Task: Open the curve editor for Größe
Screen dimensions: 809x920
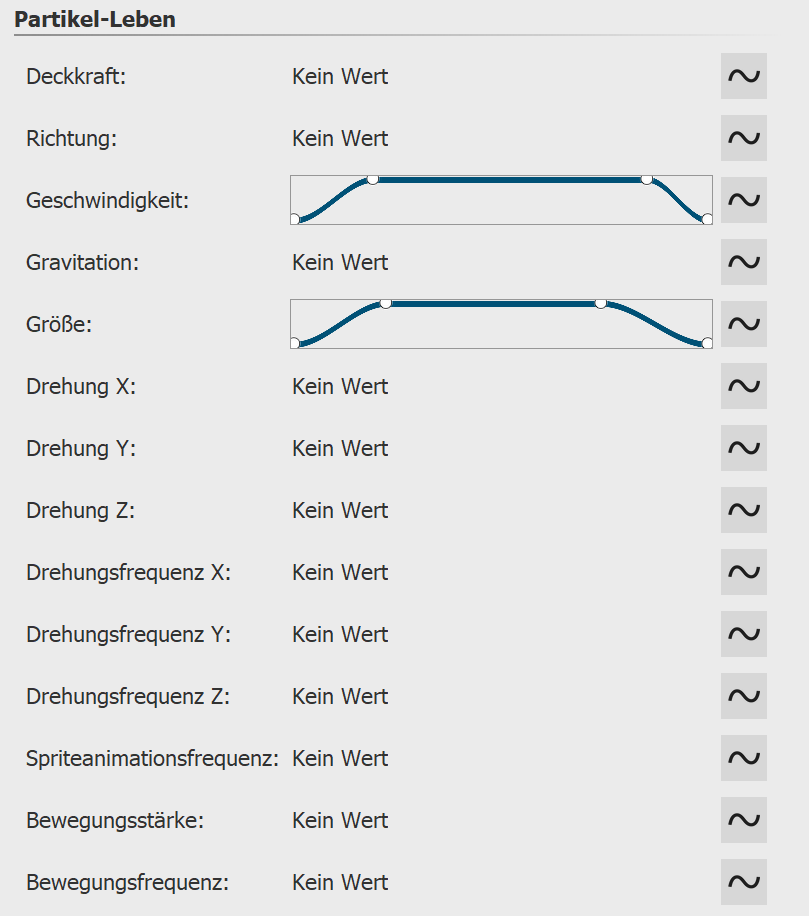Action: [744, 324]
